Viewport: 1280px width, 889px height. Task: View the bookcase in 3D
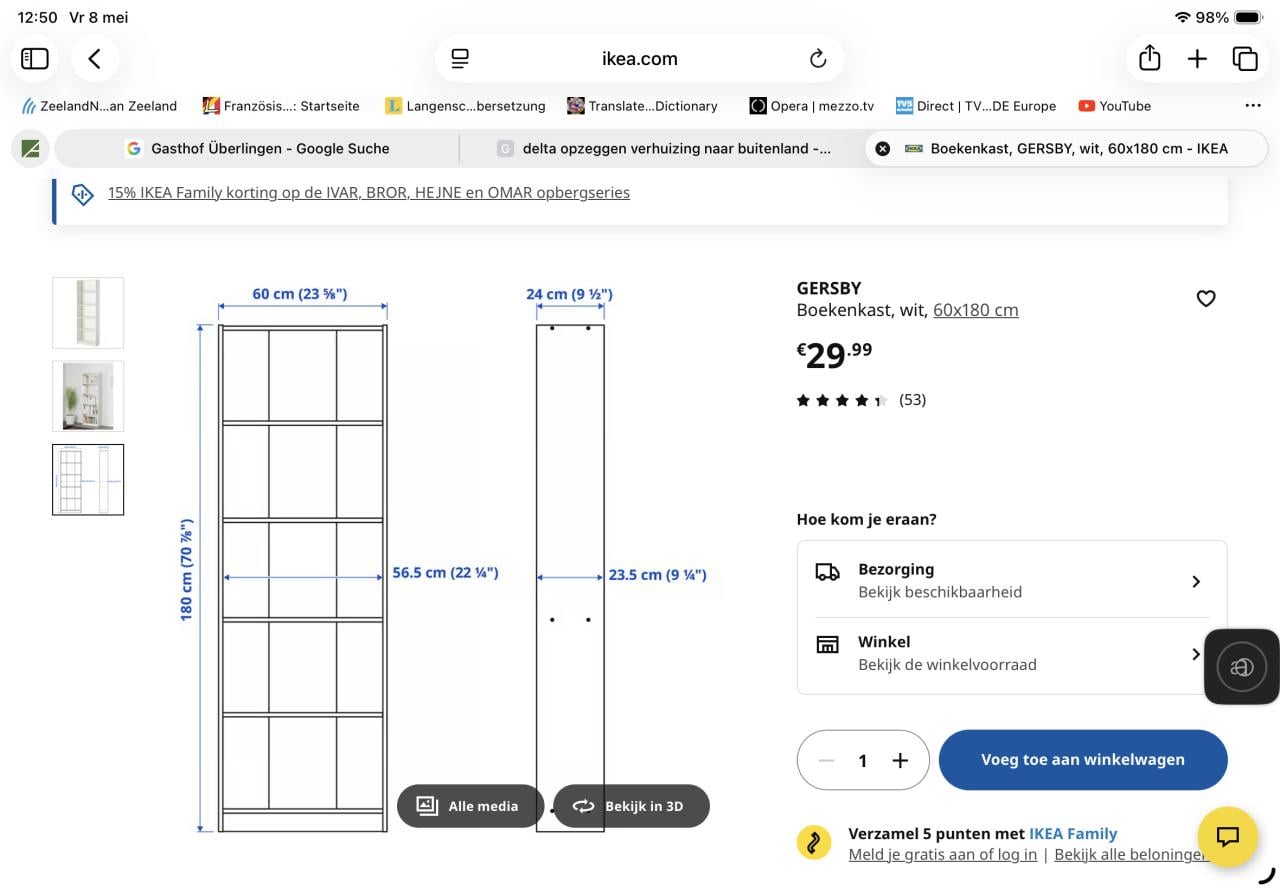631,806
